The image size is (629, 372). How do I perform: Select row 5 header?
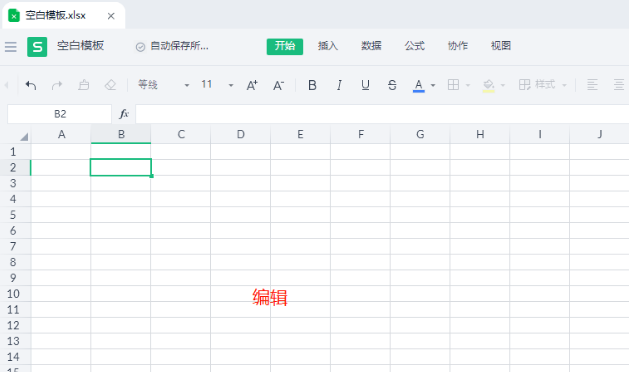click(x=15, y=215)
